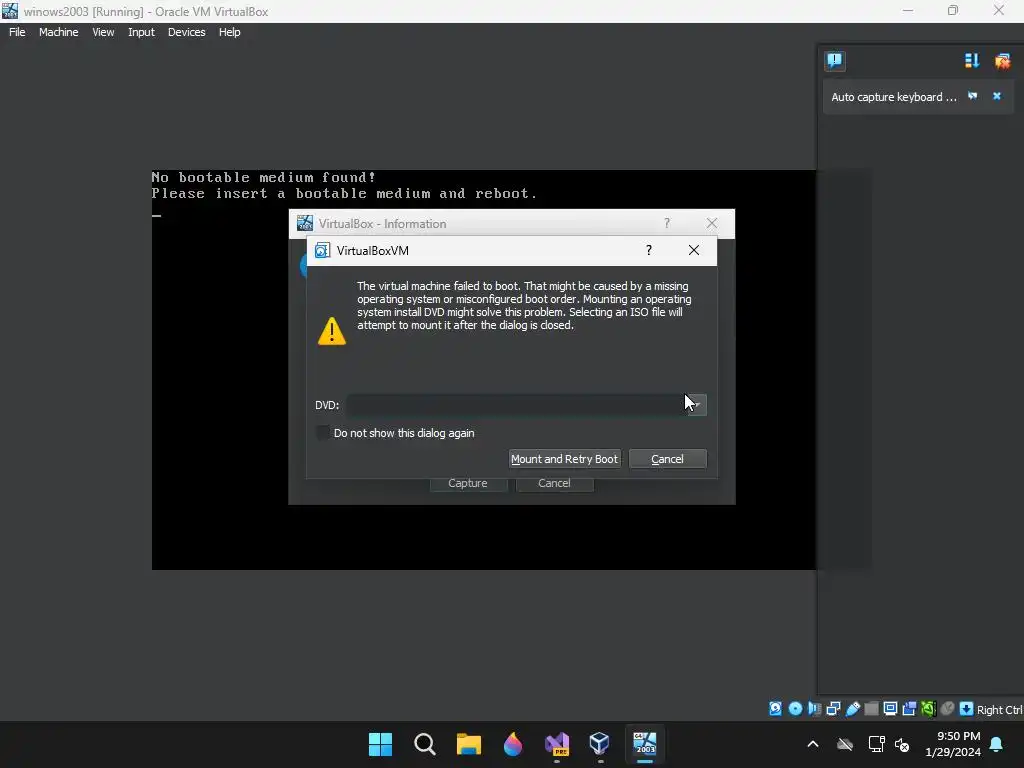Click the cloud sync tray icon

pos(845,744)
